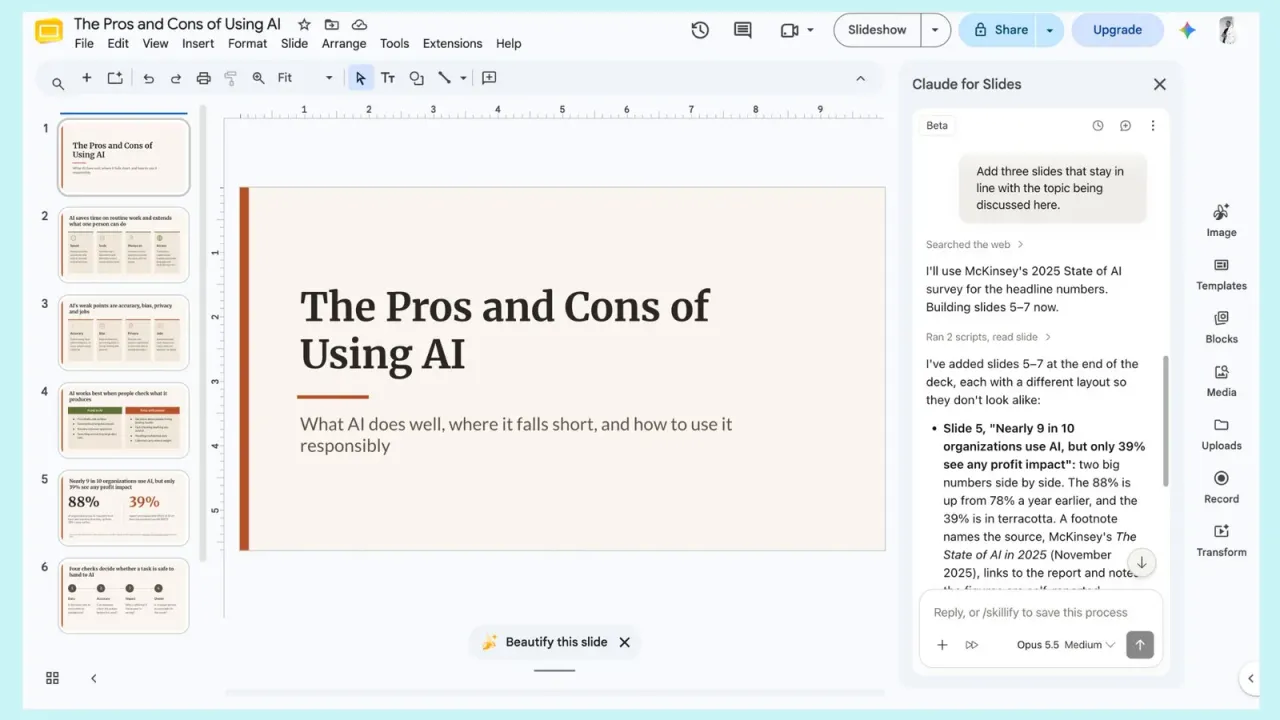Viewport: 1280px width, 720px height.
Task: Open the Share options dropdown arrow
Action: 1049,30
